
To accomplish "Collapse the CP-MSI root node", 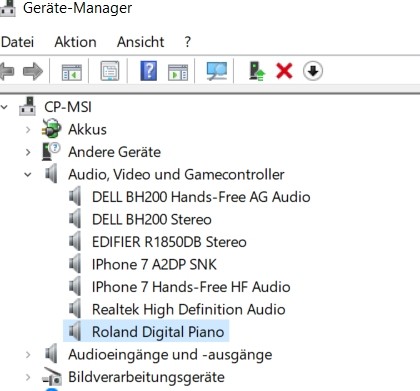I will (4, 107).
